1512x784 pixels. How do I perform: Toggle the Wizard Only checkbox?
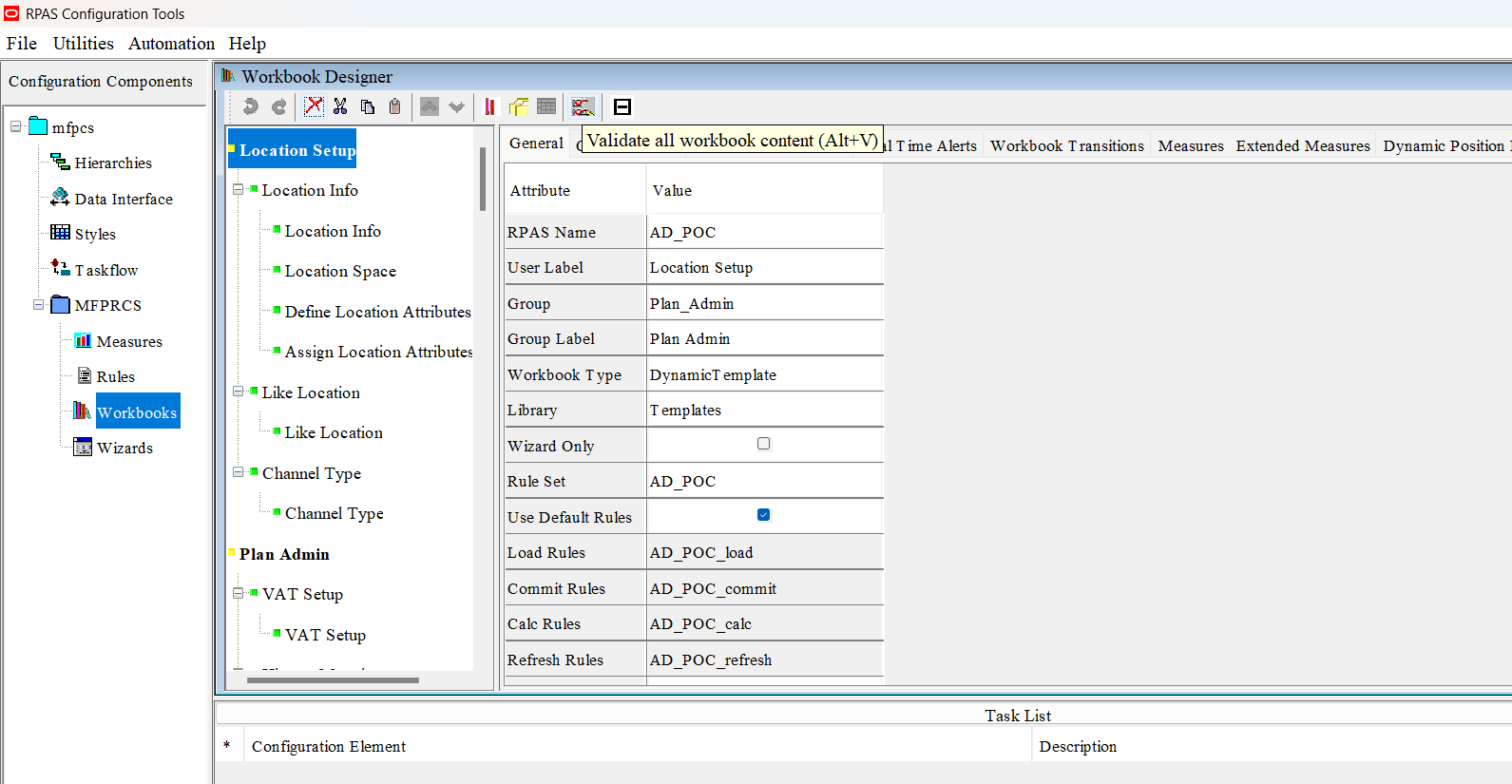pyautogui.click(x=763, y=444)
